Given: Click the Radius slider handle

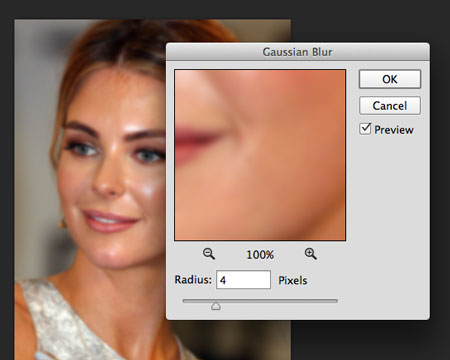Looking at the screenshot, I should (x=216, y=305).
